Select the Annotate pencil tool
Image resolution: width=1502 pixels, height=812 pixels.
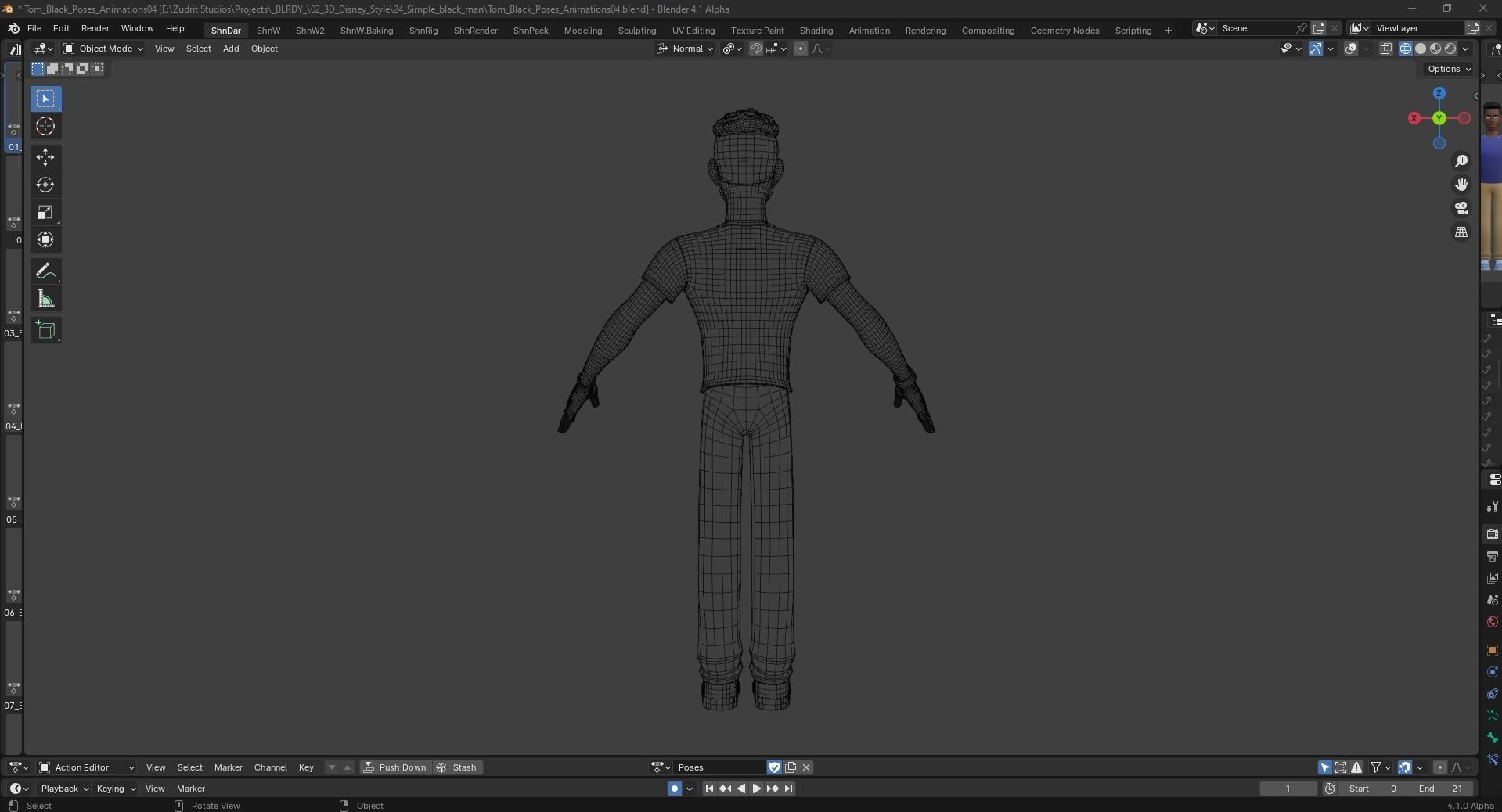(45, 271)
